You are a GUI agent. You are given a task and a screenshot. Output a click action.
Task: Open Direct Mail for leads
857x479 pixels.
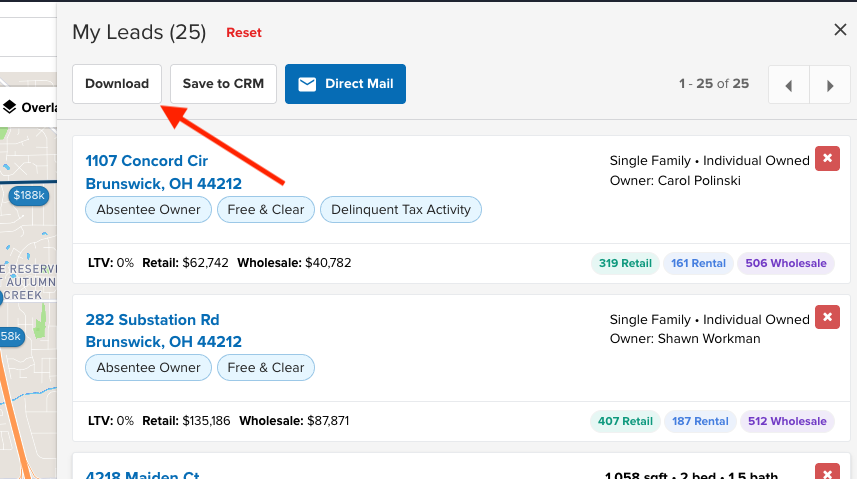tap(345, 84)
